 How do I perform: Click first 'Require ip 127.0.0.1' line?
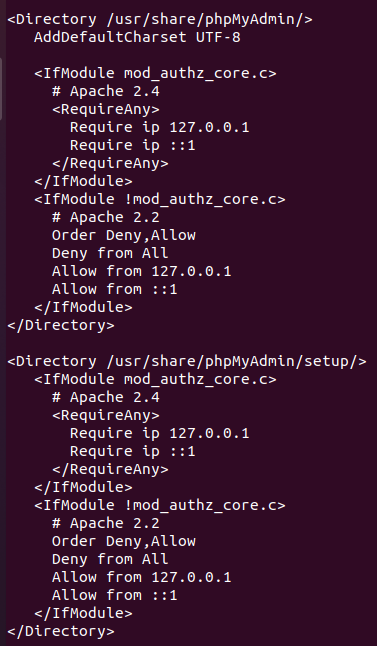(x=160, y=127)
